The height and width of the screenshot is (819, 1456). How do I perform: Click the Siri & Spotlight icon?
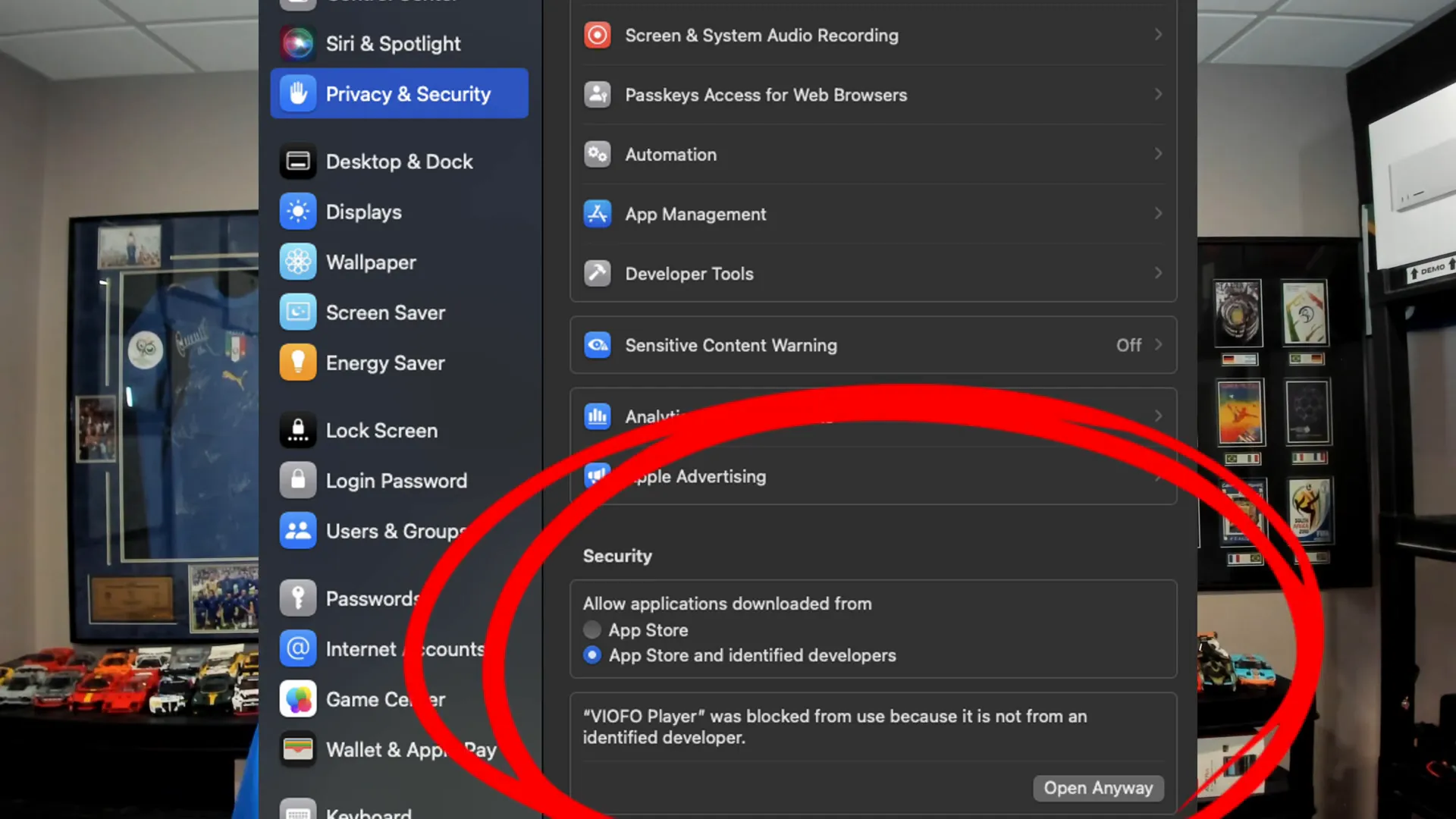[x=298, y=43]
